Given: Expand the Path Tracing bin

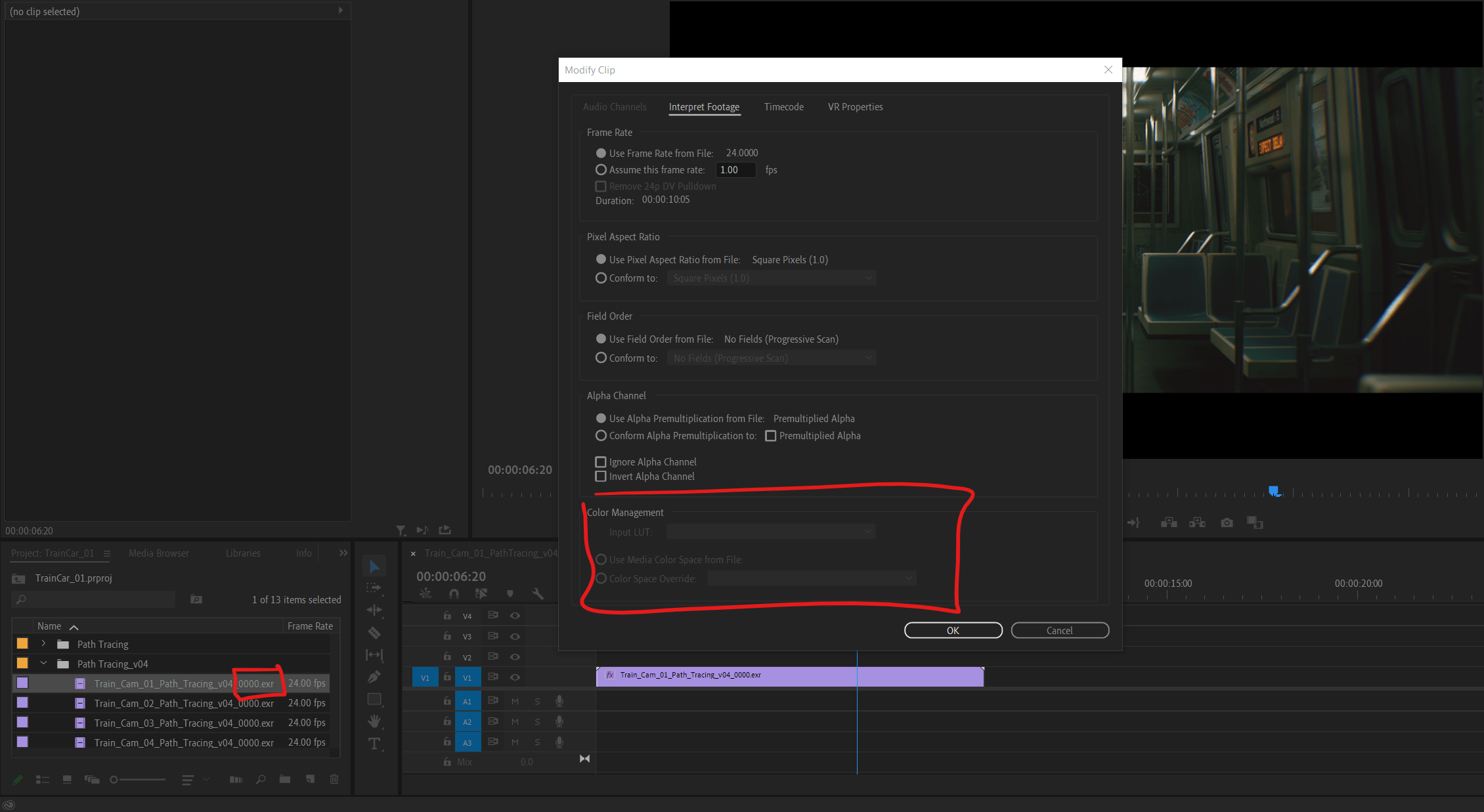Looking at the screenshot, I should point(43,644).
